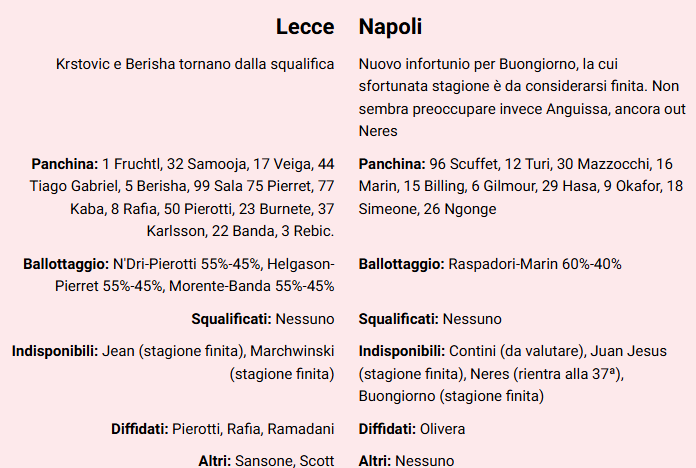Click Lecce's Diffidati label
This screenshot has width=696, height=468.
click(x=139, y=429)
